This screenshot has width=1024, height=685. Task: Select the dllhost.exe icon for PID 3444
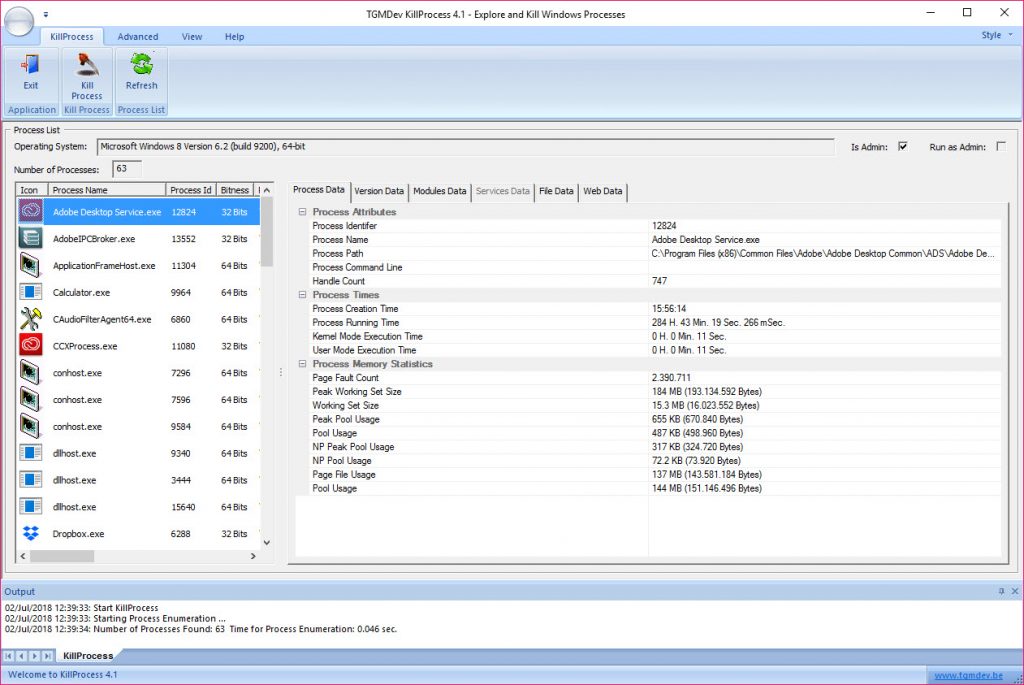click(x=31, y=479)
